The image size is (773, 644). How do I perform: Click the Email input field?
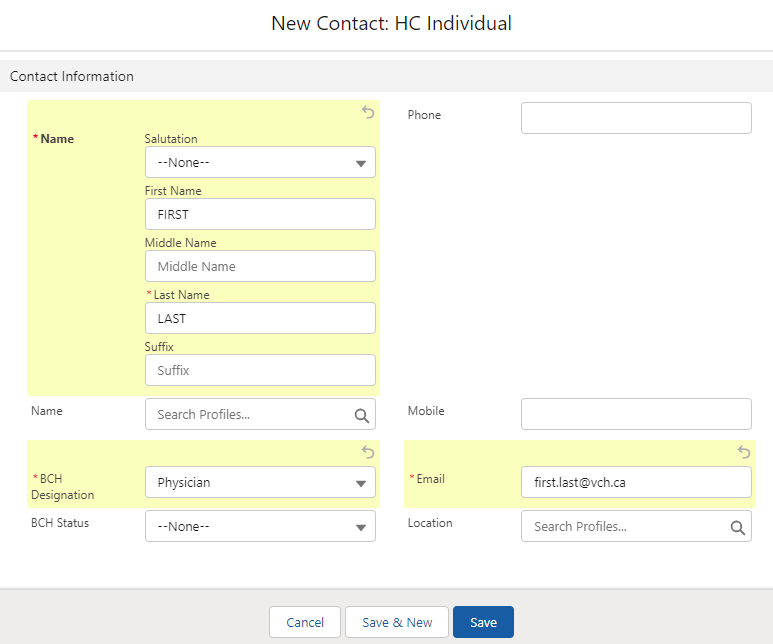(x=636, y=482)
